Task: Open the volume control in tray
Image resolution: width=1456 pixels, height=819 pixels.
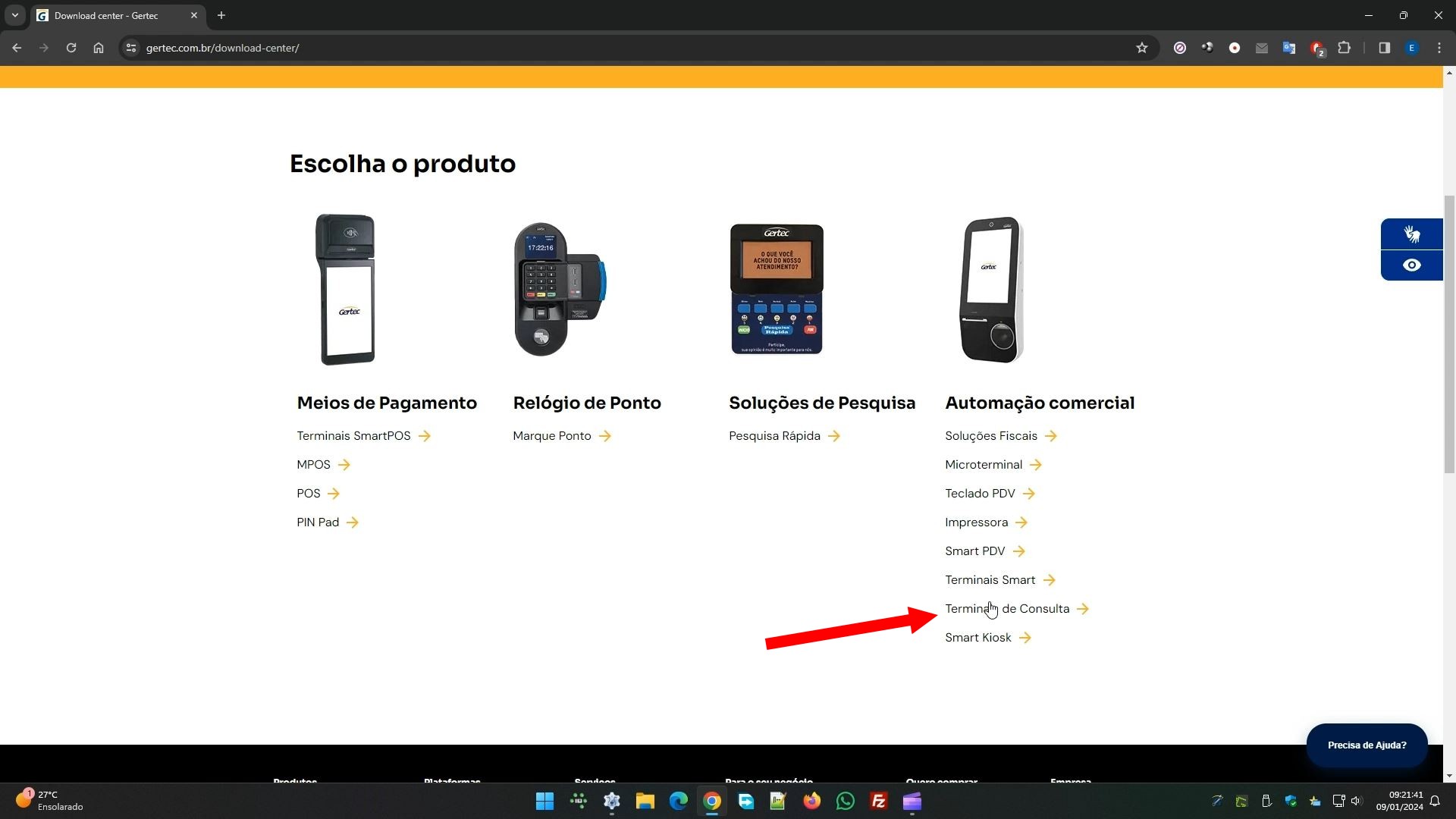Action: (x=1356, y=801)
